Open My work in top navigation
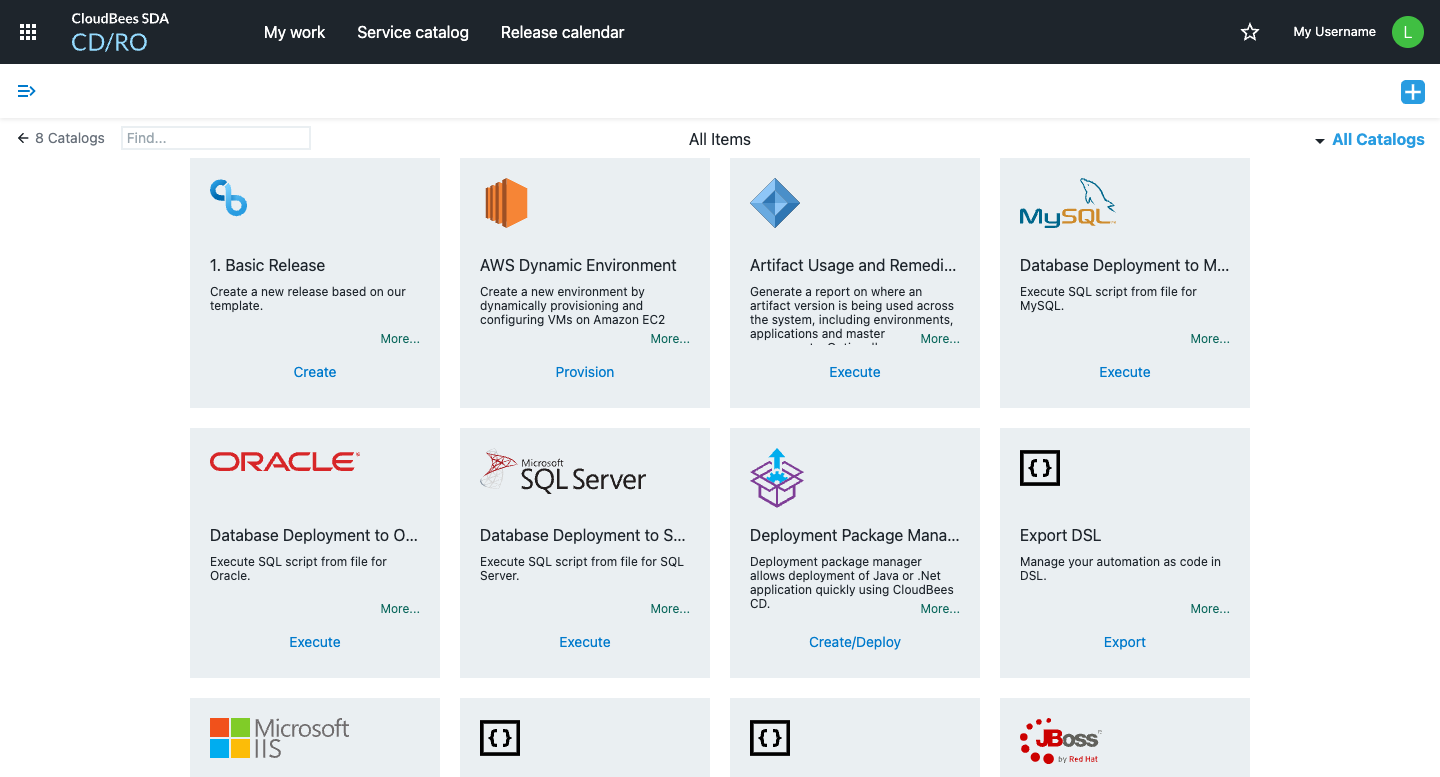The width and height of the screenshot is (1440, 777). coord(294,32)
